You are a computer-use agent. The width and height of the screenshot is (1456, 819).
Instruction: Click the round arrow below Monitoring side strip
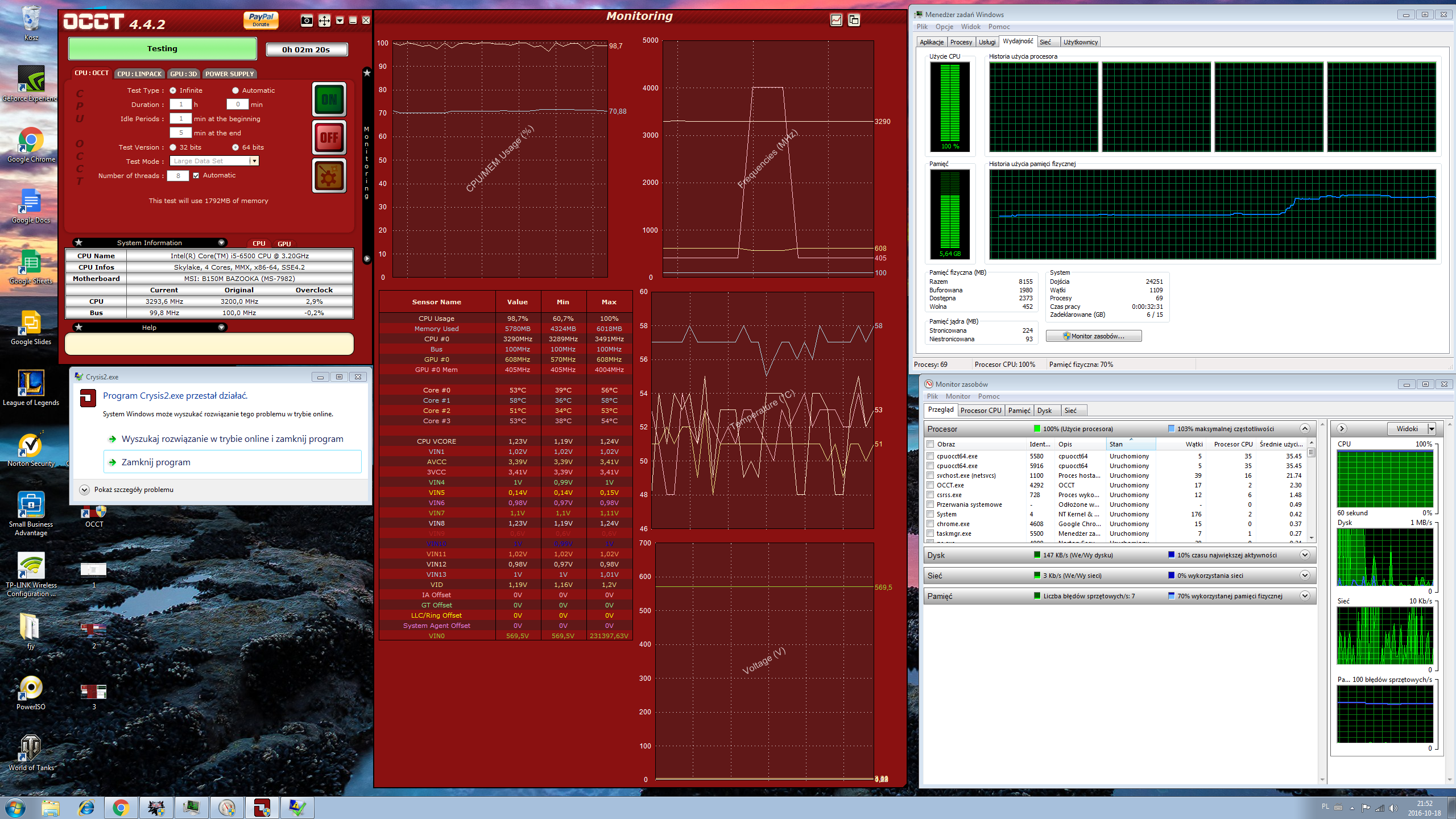(367, 259)
